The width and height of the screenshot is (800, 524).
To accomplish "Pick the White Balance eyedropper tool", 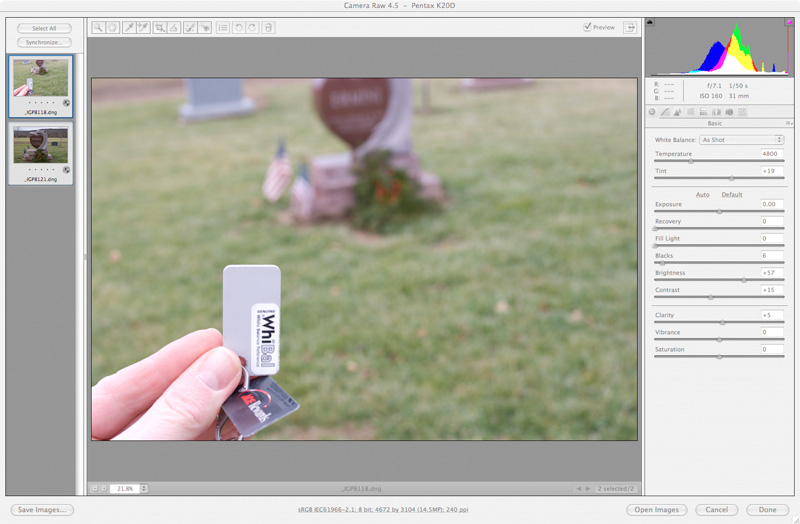I will tap(129, 28).
